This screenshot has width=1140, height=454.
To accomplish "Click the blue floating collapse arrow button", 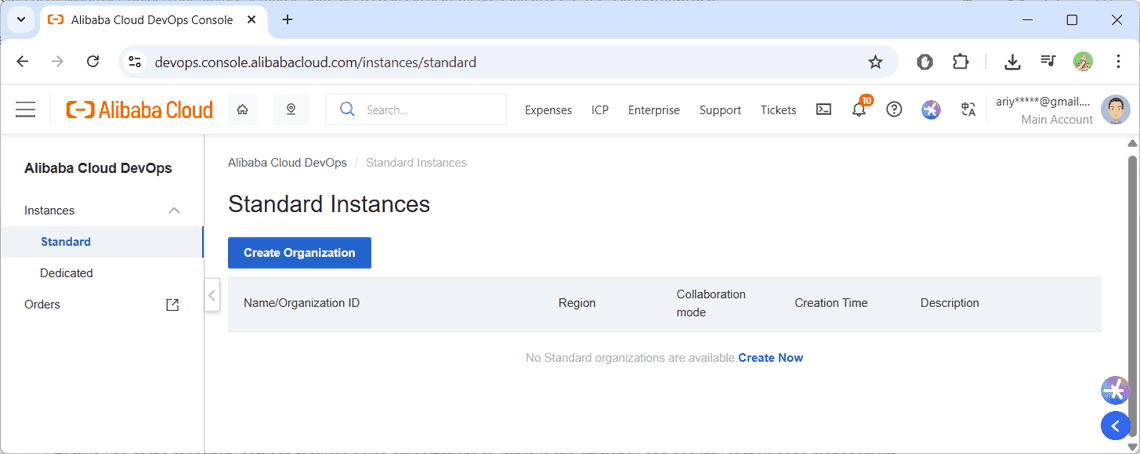I will (x=1115, y=426).
